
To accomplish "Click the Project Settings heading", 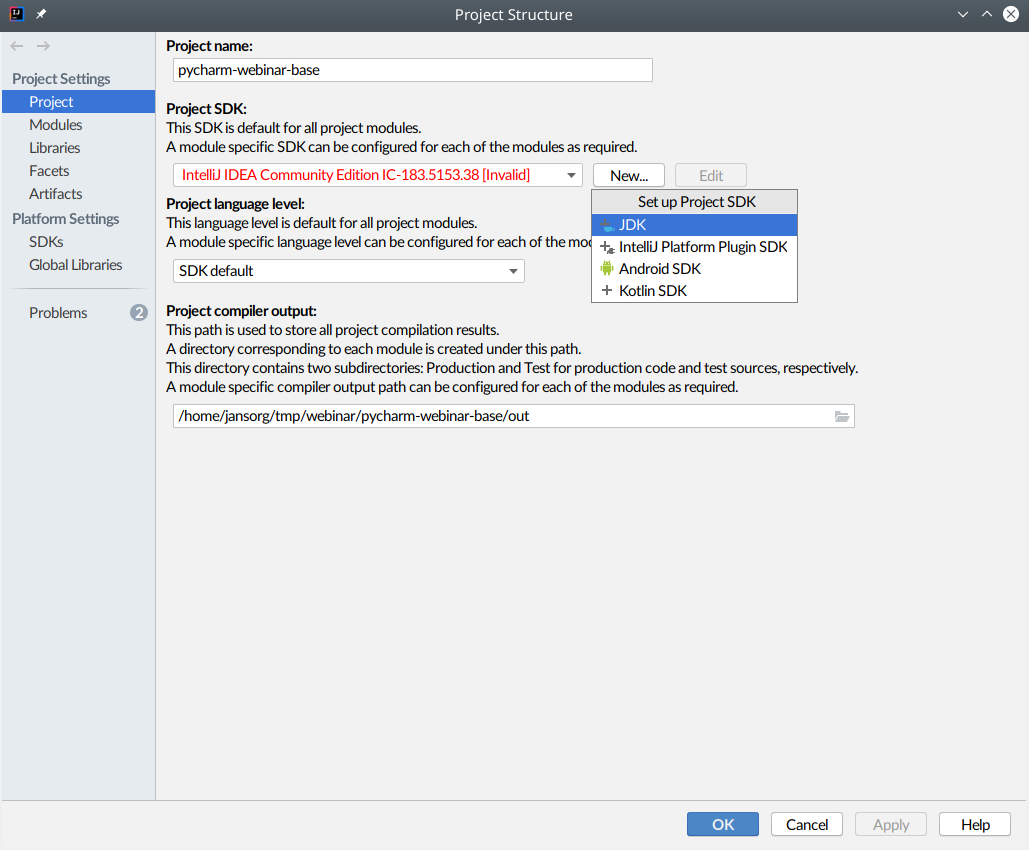I will click(x=61, y=79).
